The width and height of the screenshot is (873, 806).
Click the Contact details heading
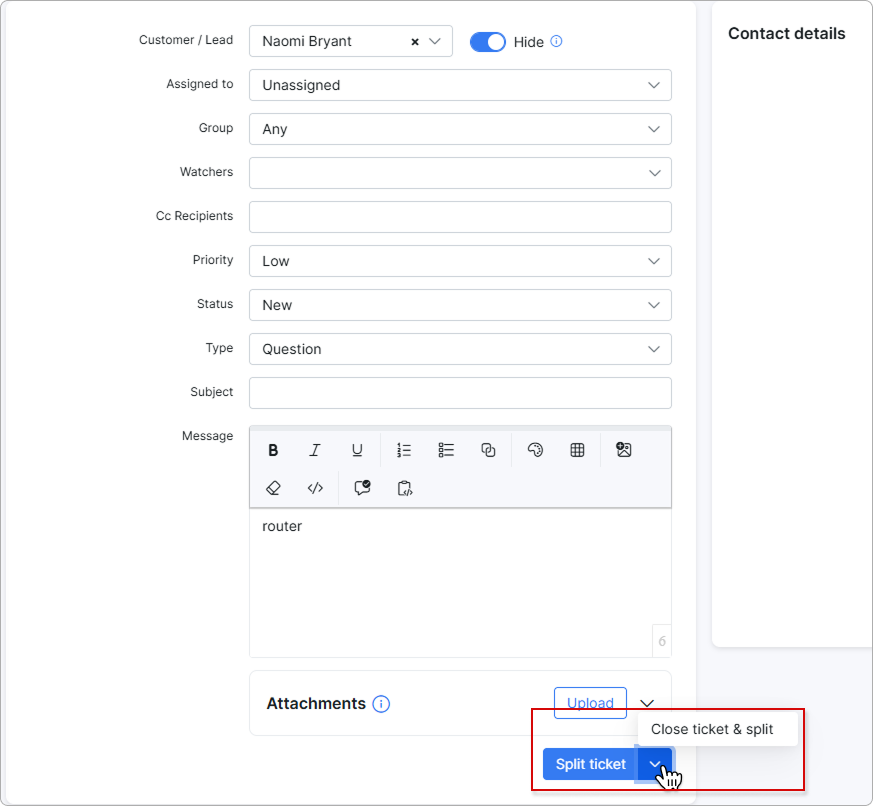(x=787, y=33)
